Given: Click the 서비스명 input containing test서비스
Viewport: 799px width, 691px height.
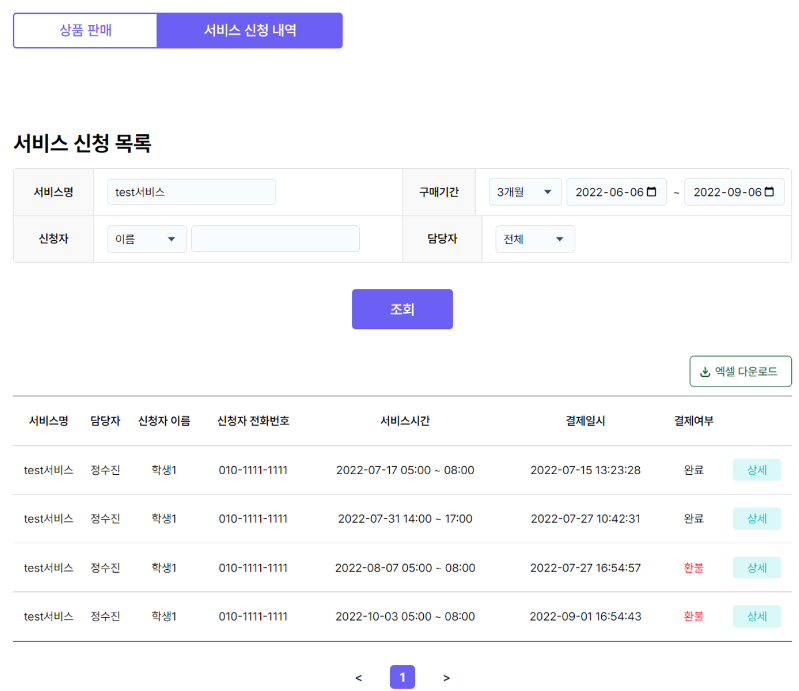Looking at the screenshot, I should point(191,192).
